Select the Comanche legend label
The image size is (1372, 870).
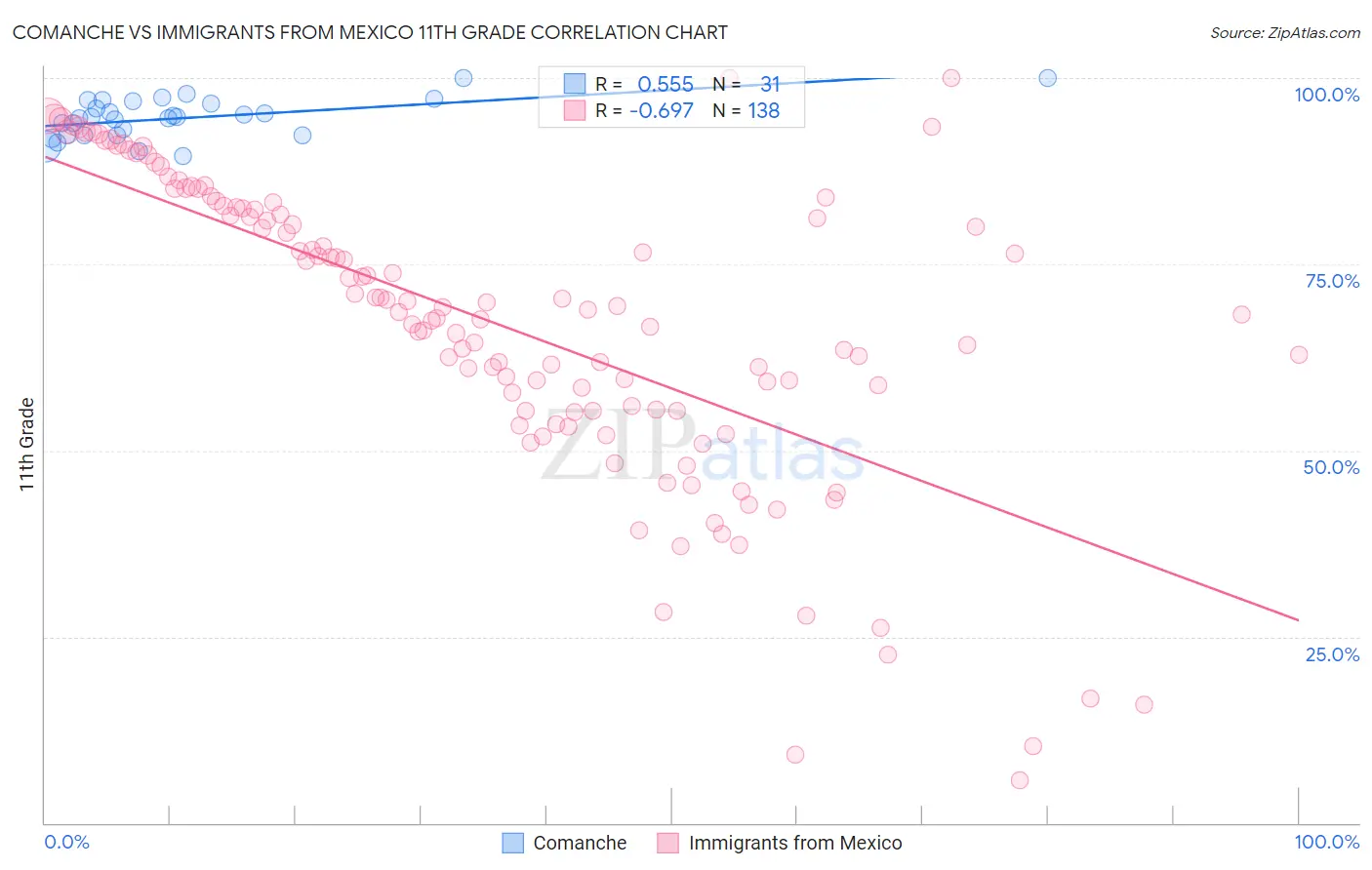coord(580,843)
